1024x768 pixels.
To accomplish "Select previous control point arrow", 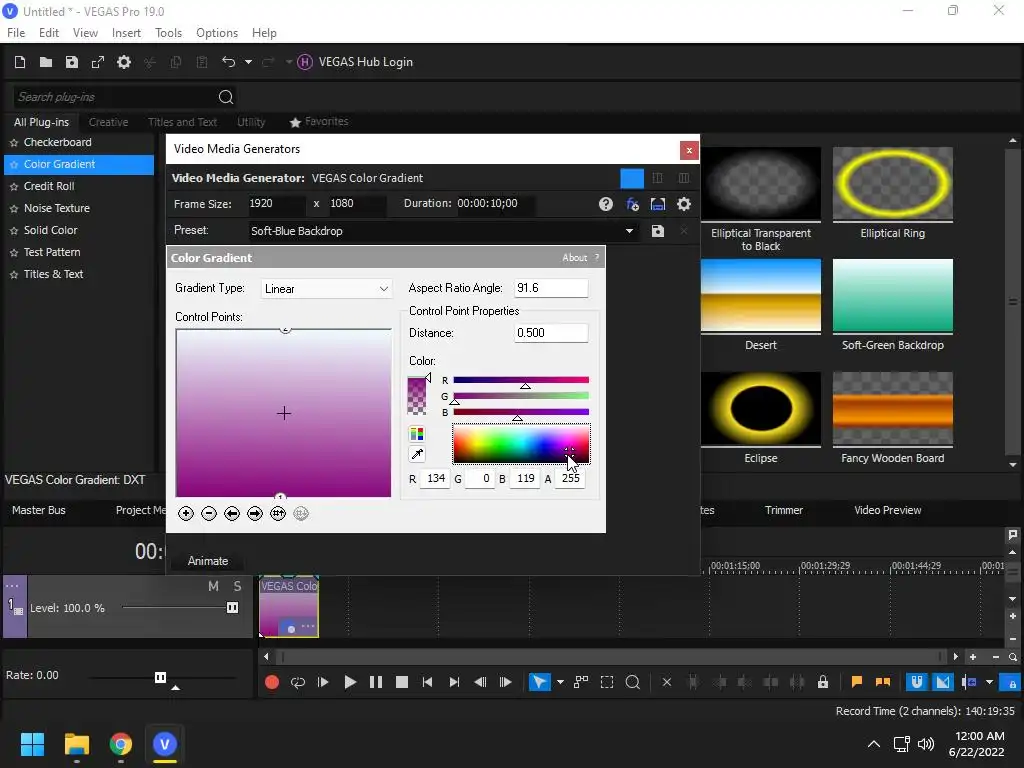I will tap(232, 514).
